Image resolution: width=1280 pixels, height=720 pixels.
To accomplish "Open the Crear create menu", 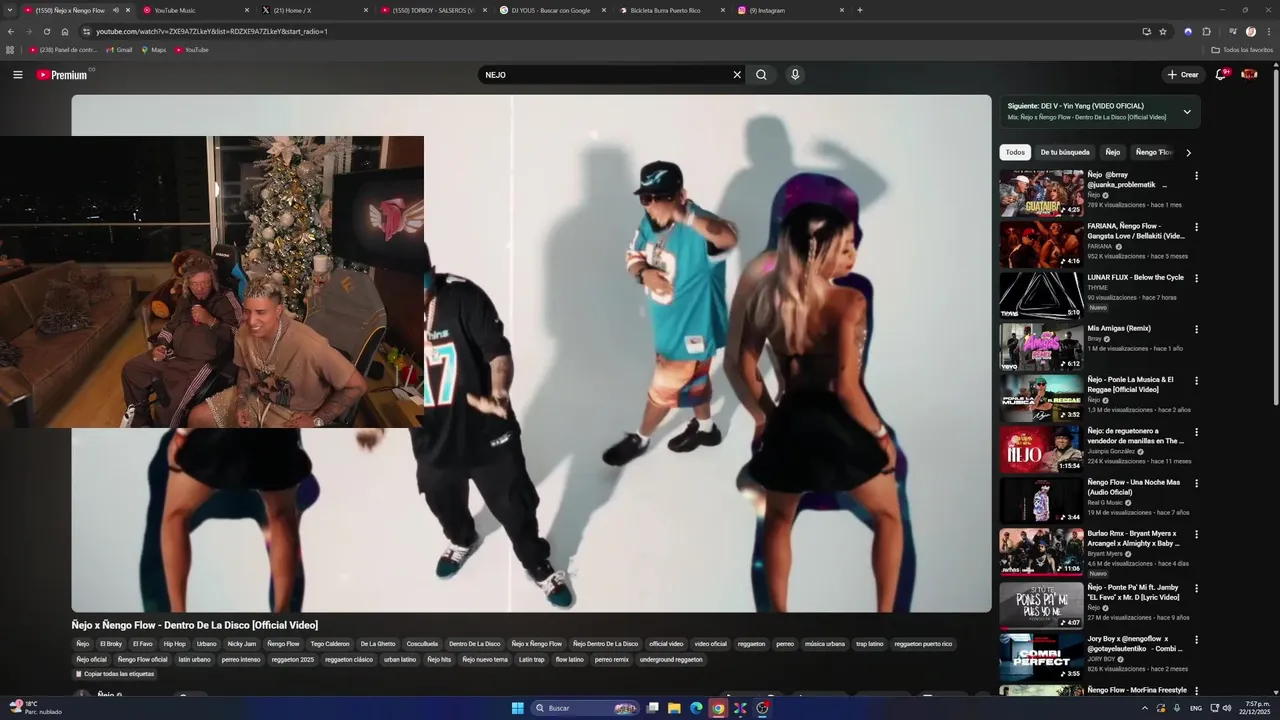I will (1183, 75).
